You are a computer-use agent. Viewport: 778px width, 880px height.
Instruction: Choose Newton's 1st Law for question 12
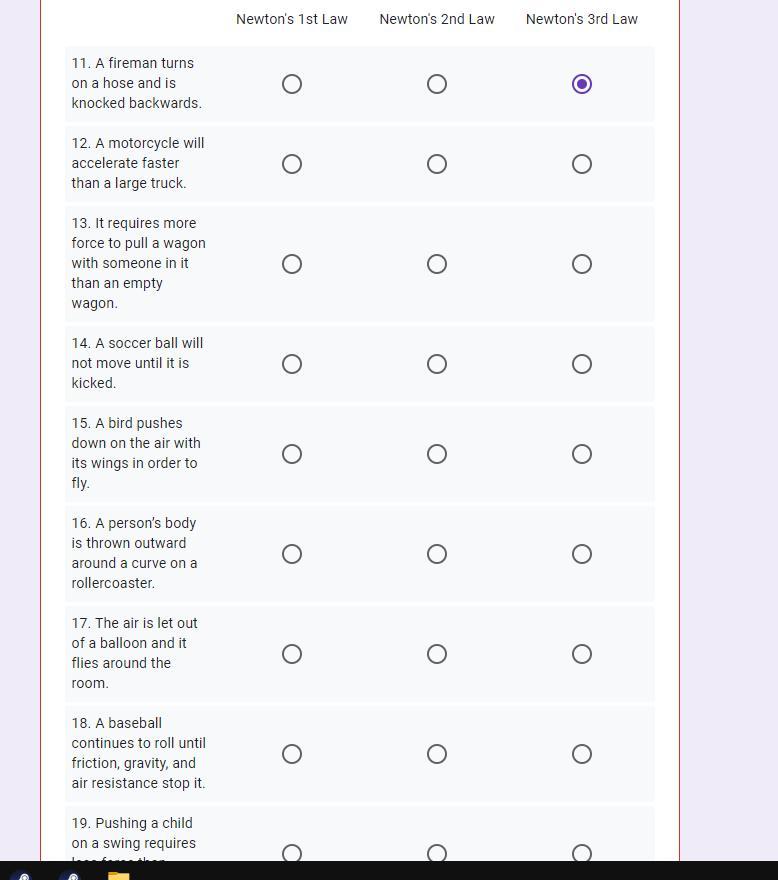[x=292, y=164]
